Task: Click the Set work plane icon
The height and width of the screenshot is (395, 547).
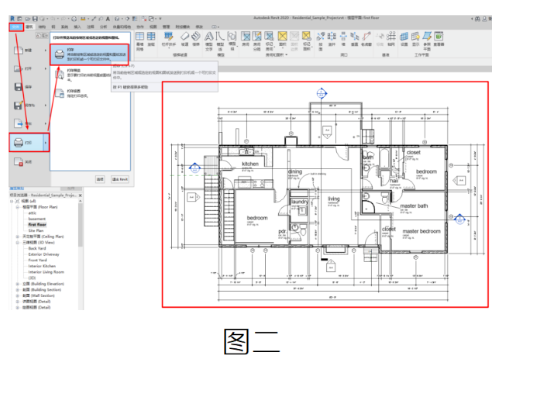Action: (404, 36)
